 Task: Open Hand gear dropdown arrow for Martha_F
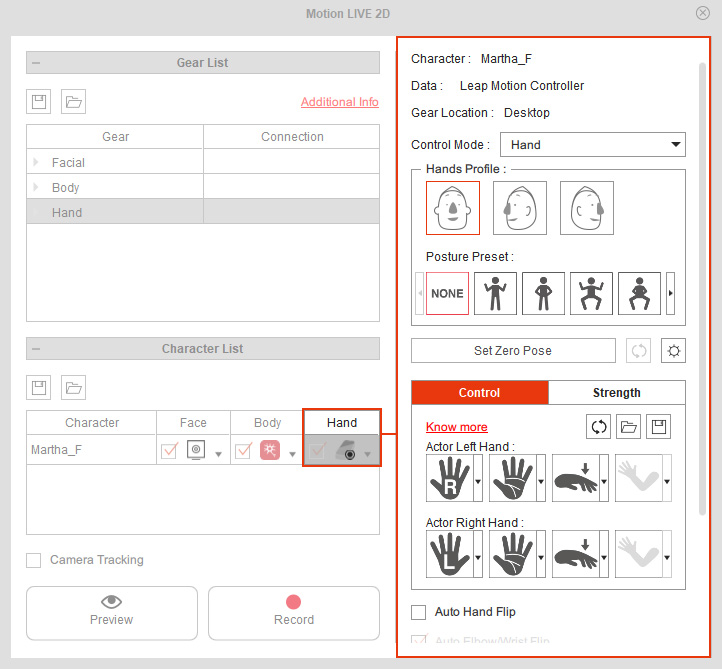pos(367,454)
